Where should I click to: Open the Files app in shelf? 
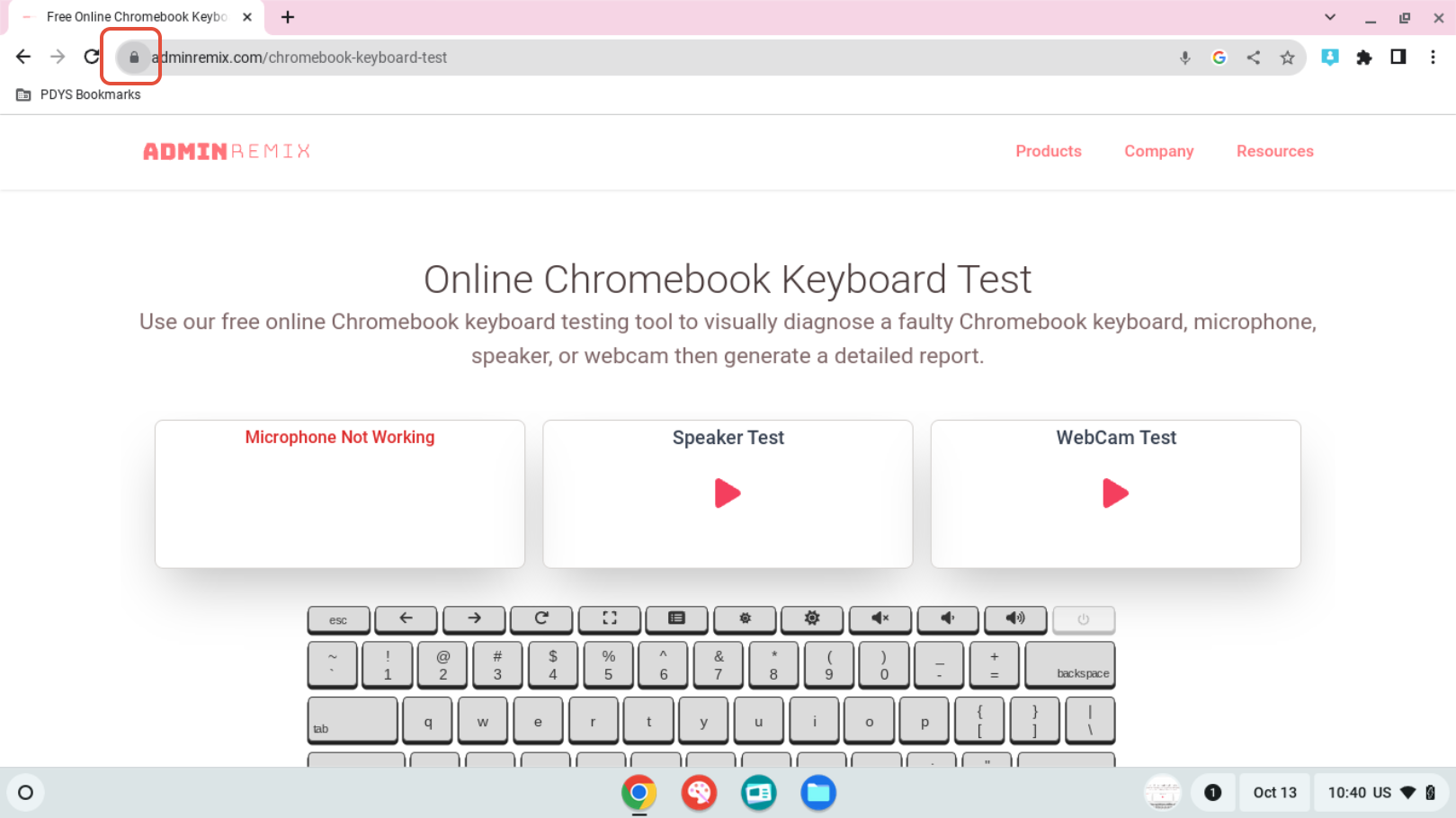point(818,793)
